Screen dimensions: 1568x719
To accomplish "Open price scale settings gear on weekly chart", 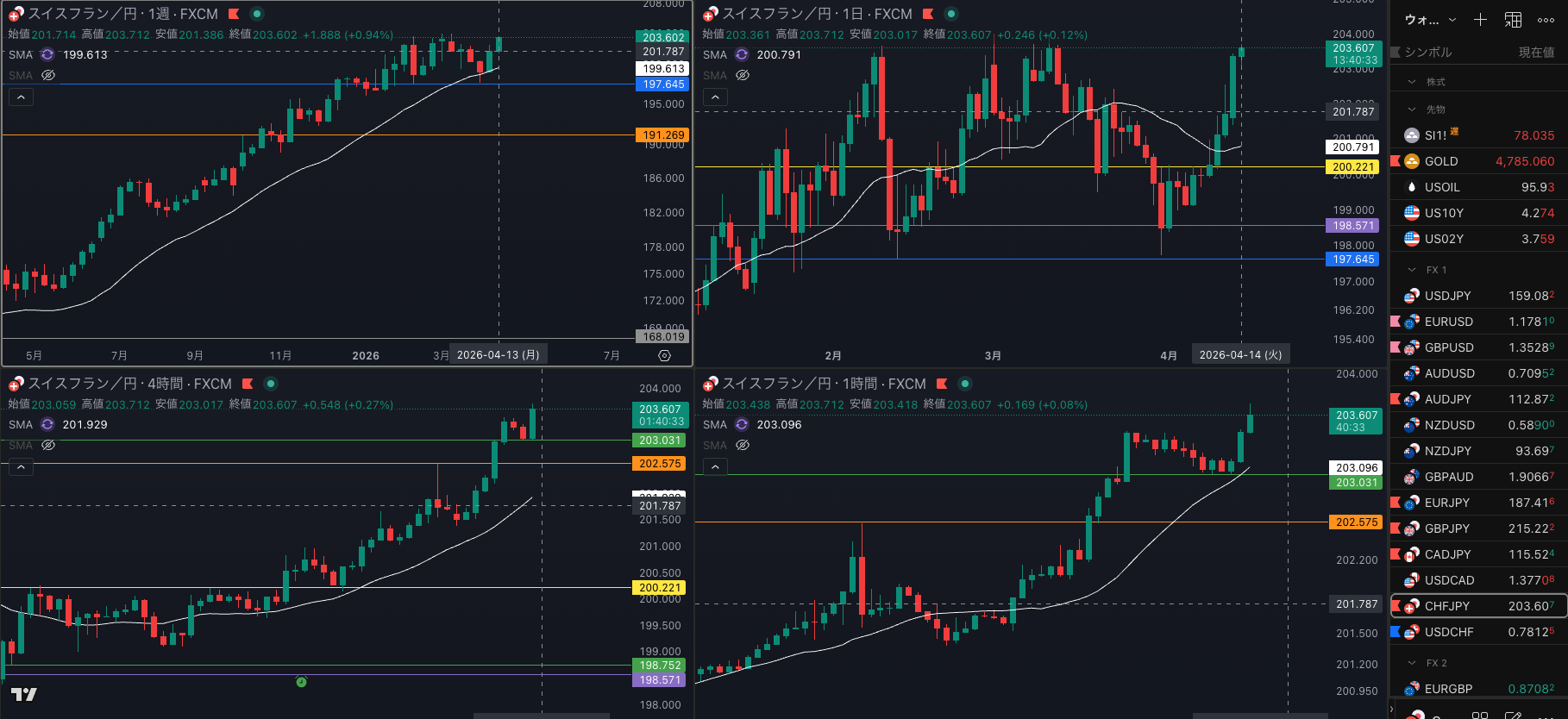I will (664, 355).
